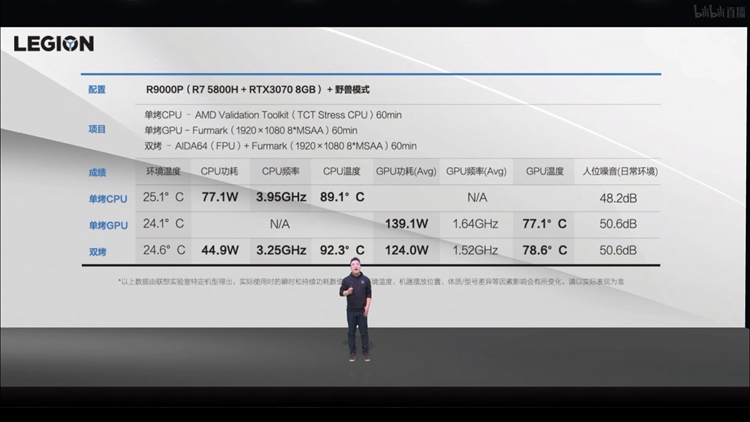Click the '24.1° C' ambient temperature cell

163,223
